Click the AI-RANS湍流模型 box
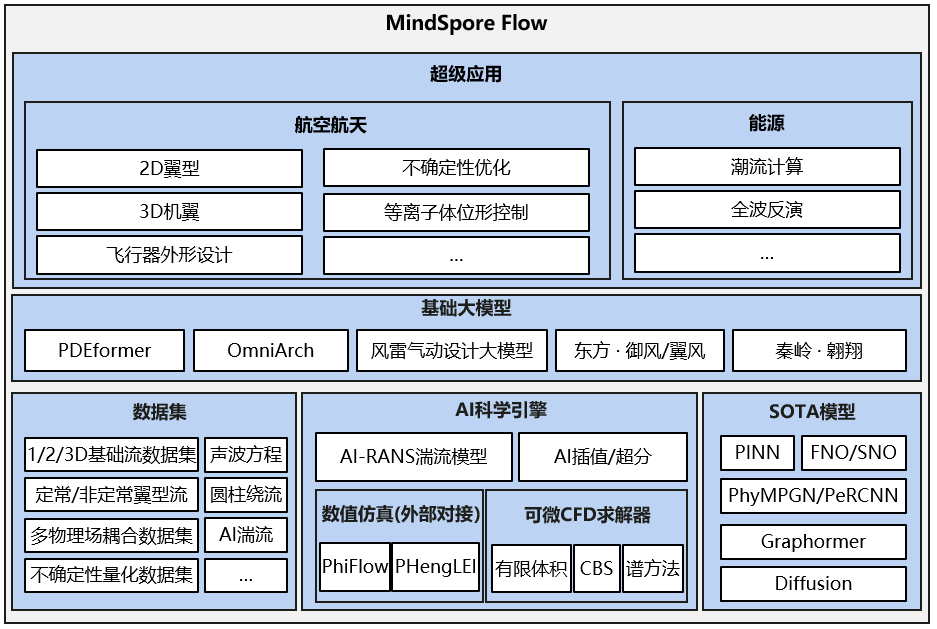Screen dimensions: 937x629 tap(414, 457)
